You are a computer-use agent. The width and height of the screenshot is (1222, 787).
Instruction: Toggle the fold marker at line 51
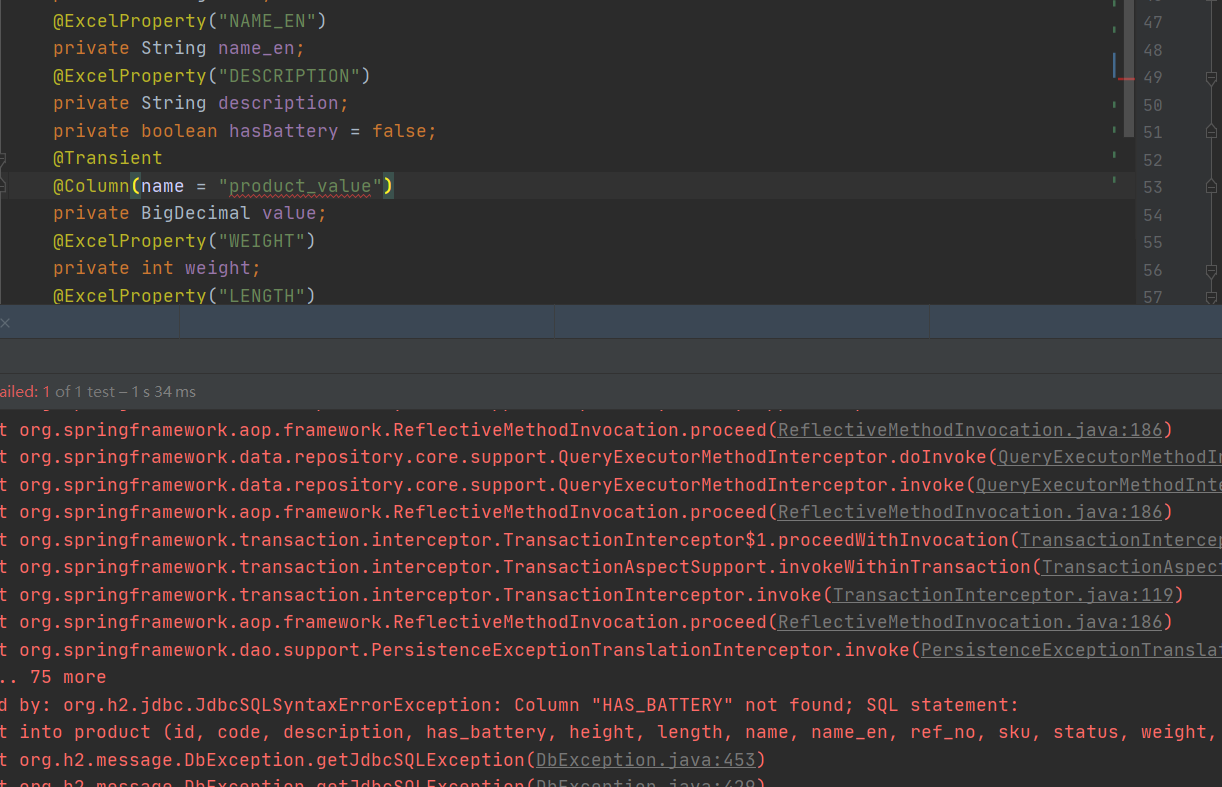pyautogui.click(x=1211, y=133)
